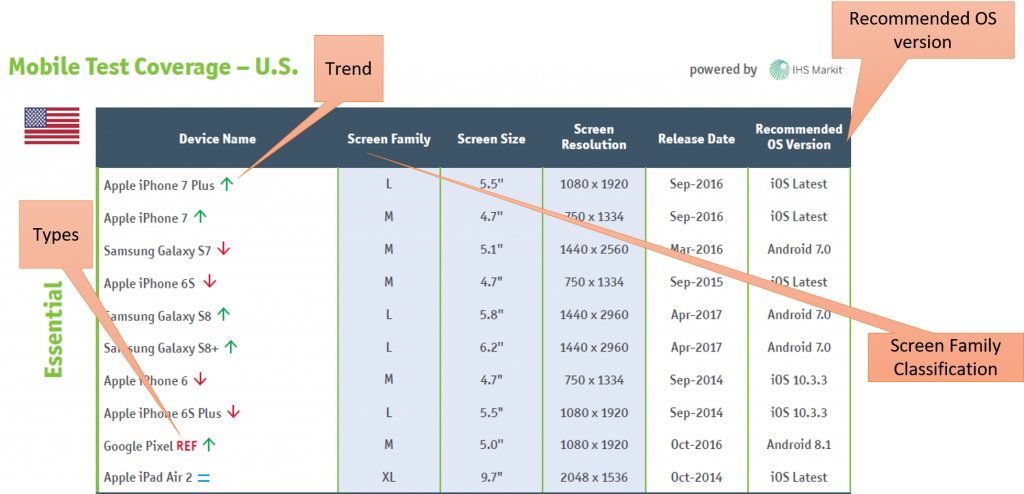Click the United States flag icon

(52, 125)
